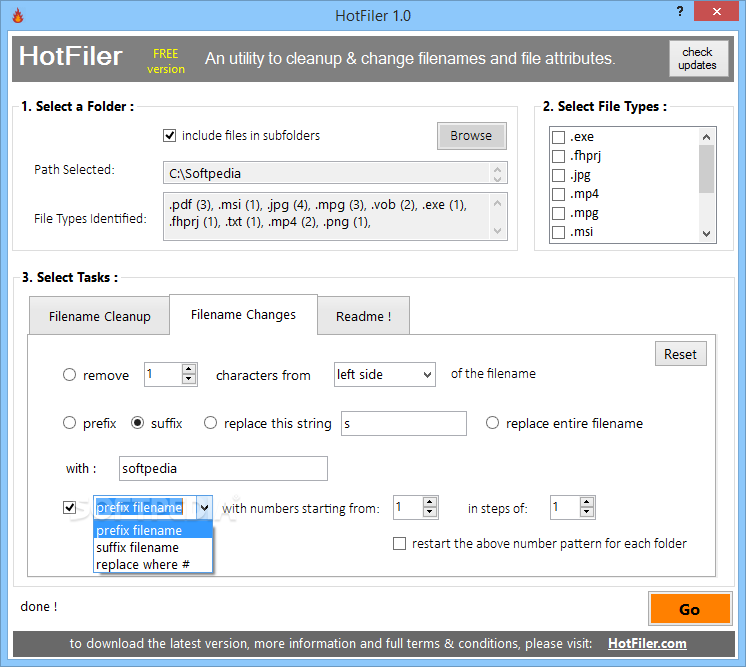This screenshot has height=667, width=746.
Task: Decrease the numbers starting from value
Action: (x=430, y=512)
